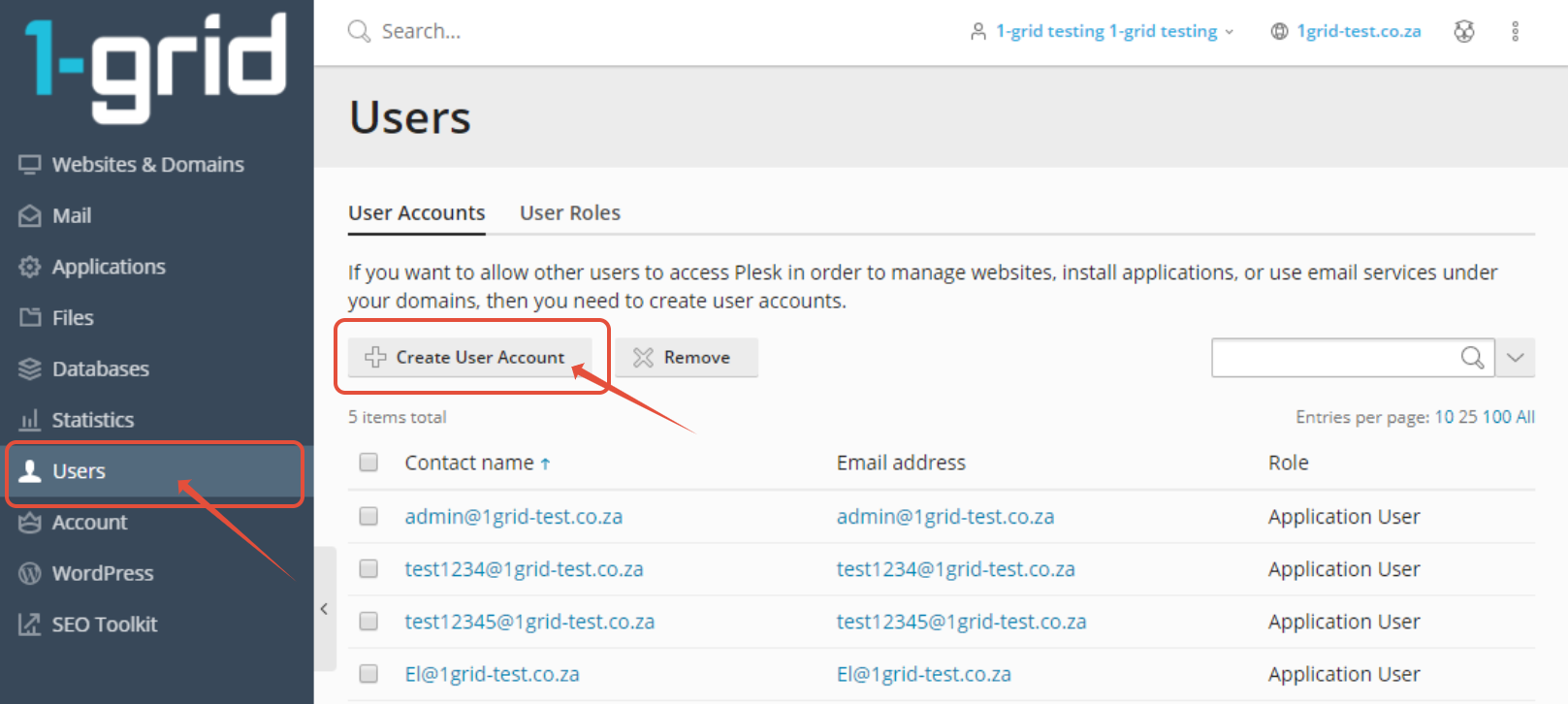Screen dimensions: 1568x704
Task: Click admin@1grid-test.co.za email address link
Action: coord(945,517)
